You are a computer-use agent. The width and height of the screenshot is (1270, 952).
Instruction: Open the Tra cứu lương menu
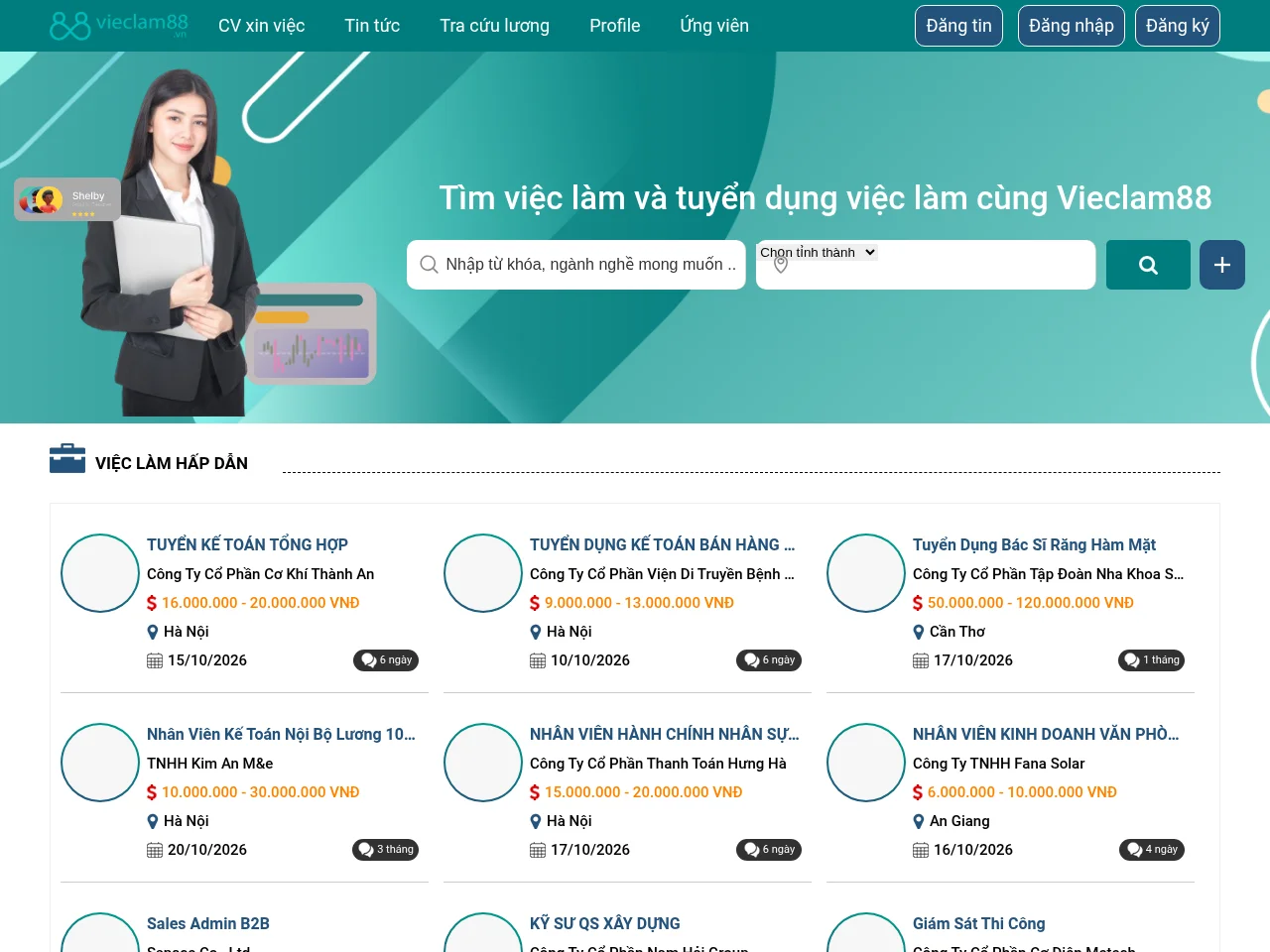(495, 26)
